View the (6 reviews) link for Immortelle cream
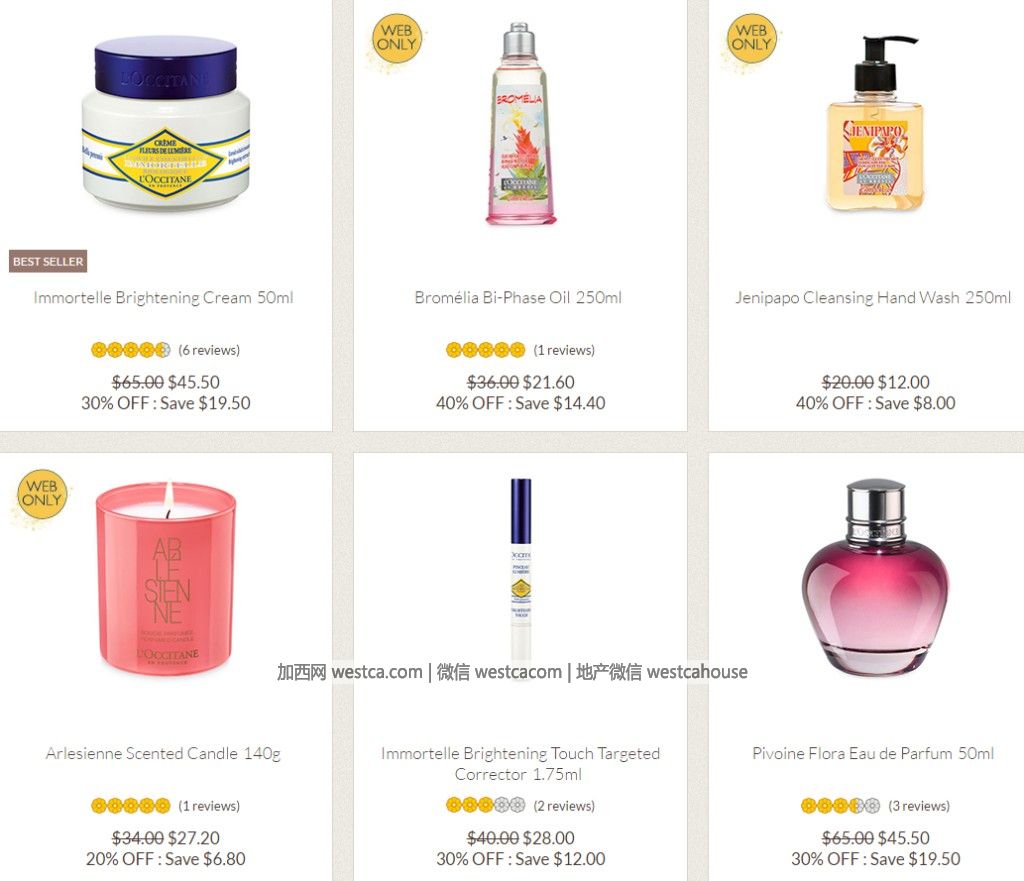This screenshot has height=881, width=1024. pos(209,350)
